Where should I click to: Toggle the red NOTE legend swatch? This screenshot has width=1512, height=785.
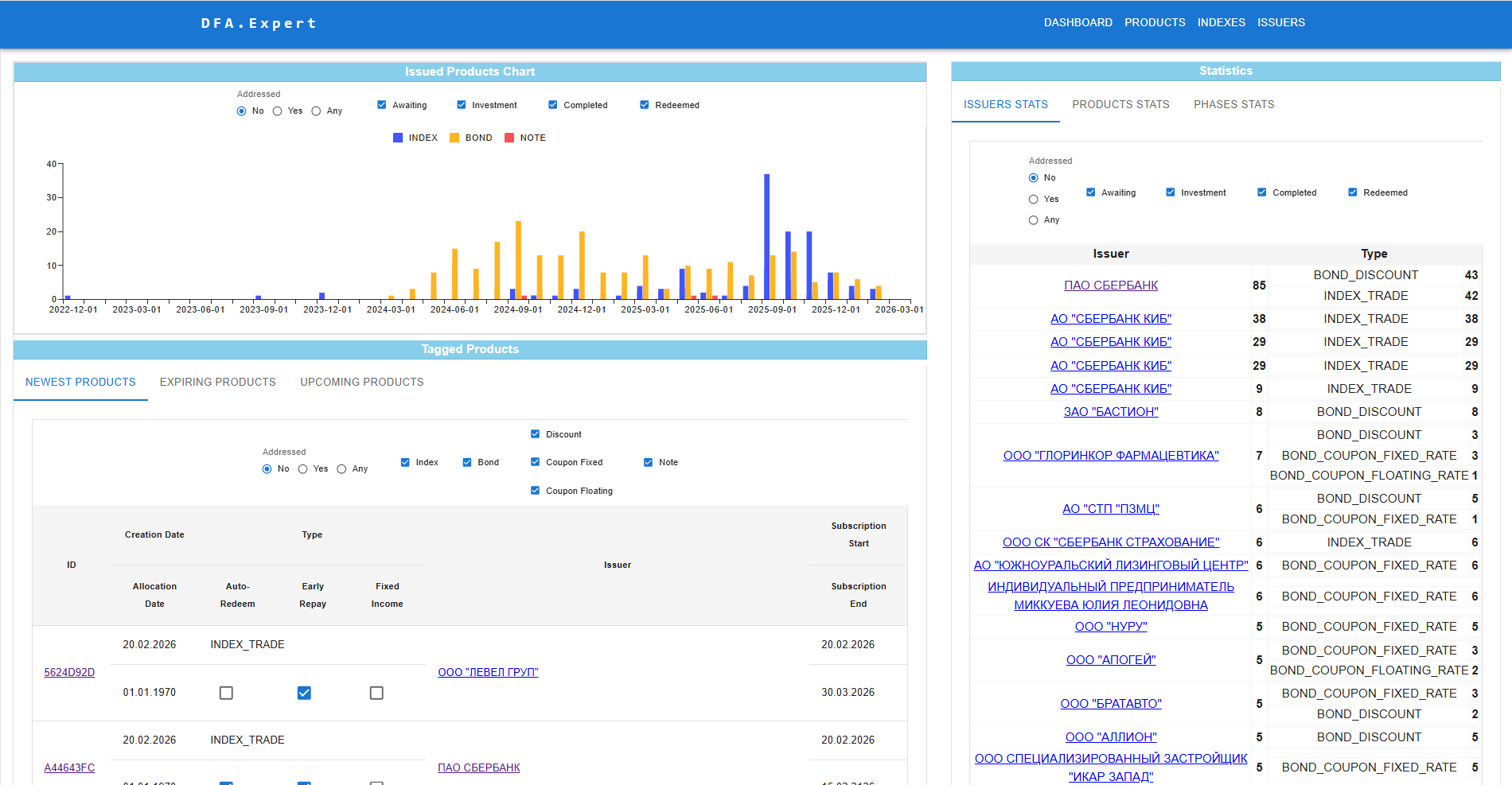509,138
